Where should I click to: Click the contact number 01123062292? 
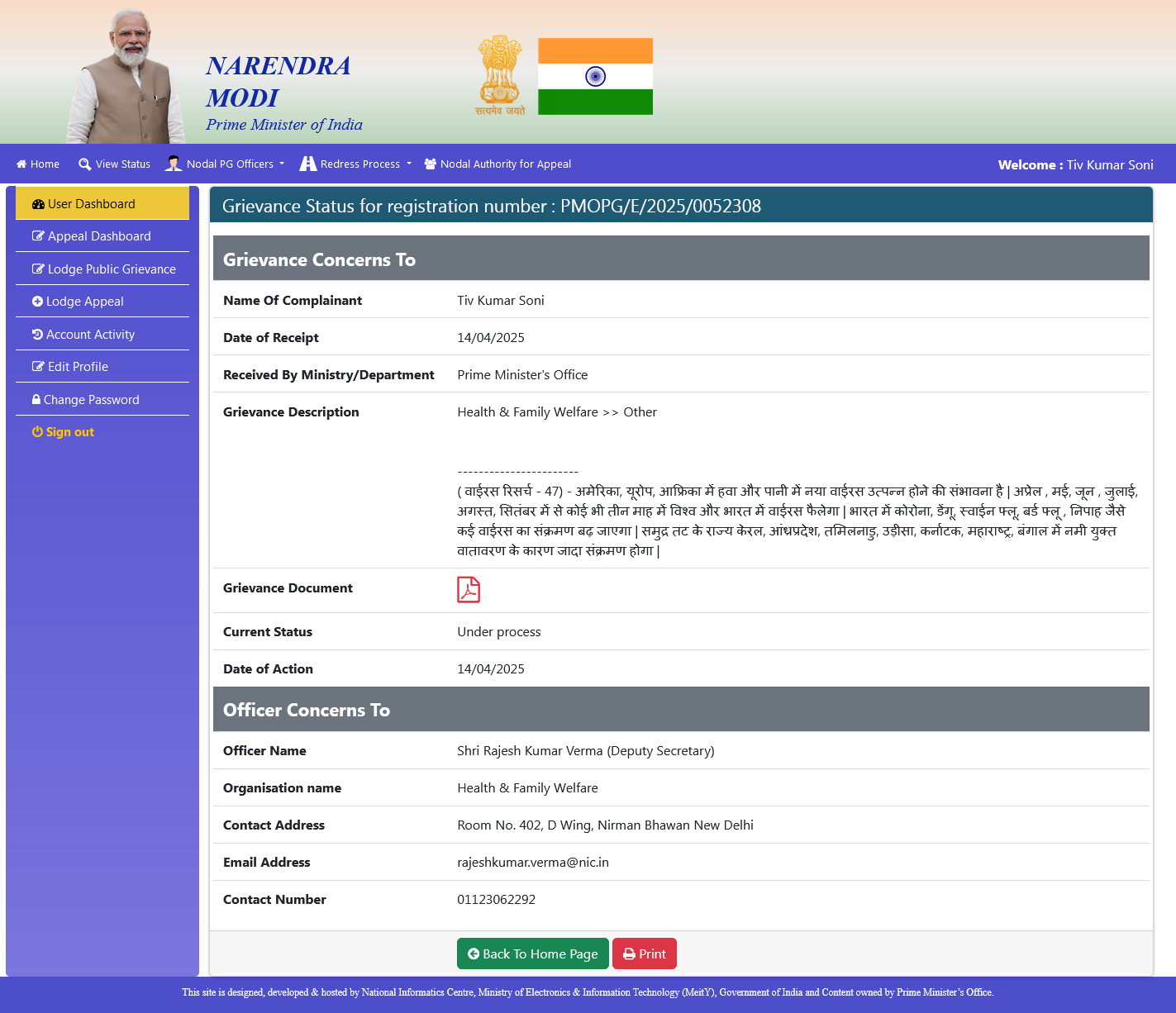pyautogui.click(x=497, y=900)
